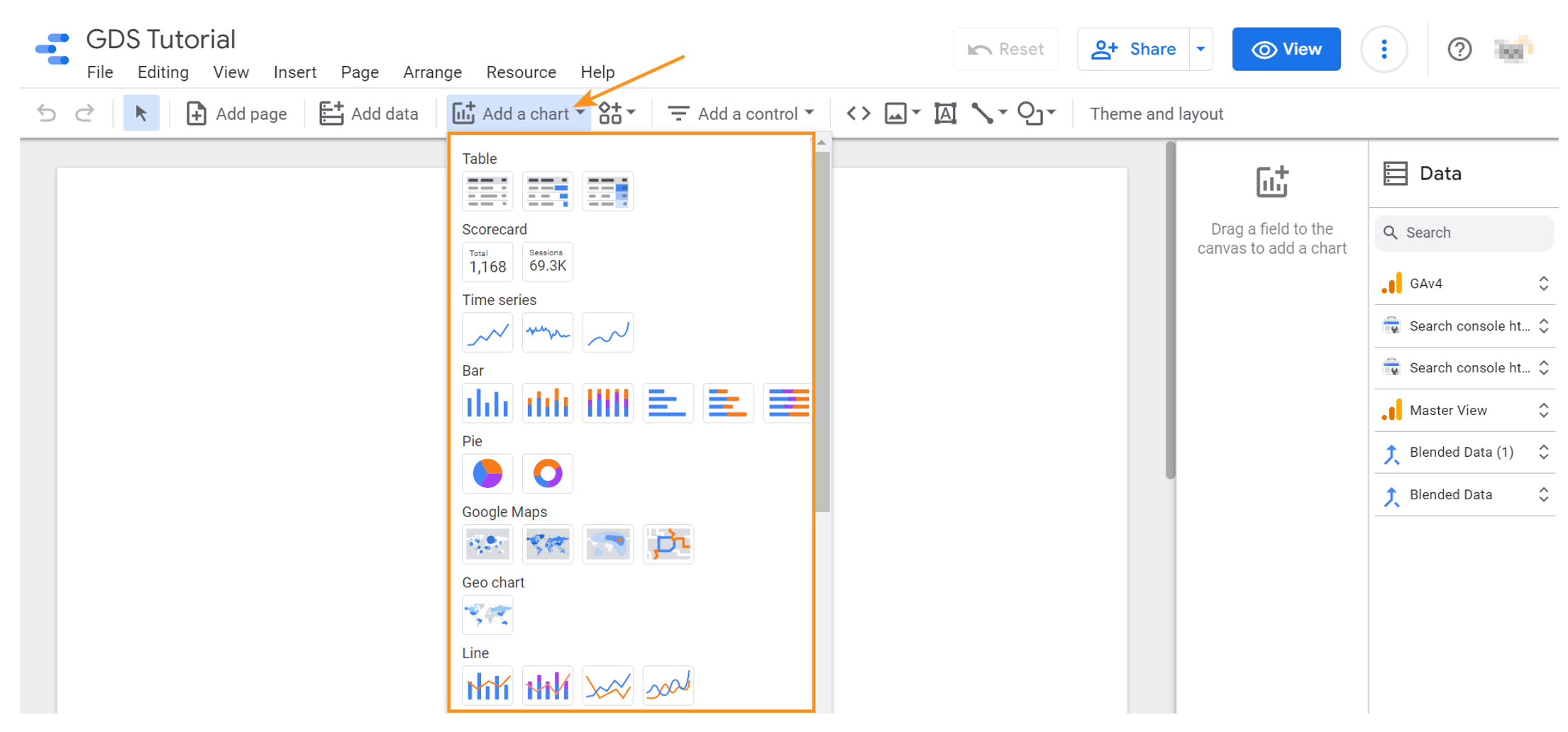Select the Google Maps heatmap

pos(608,544)
